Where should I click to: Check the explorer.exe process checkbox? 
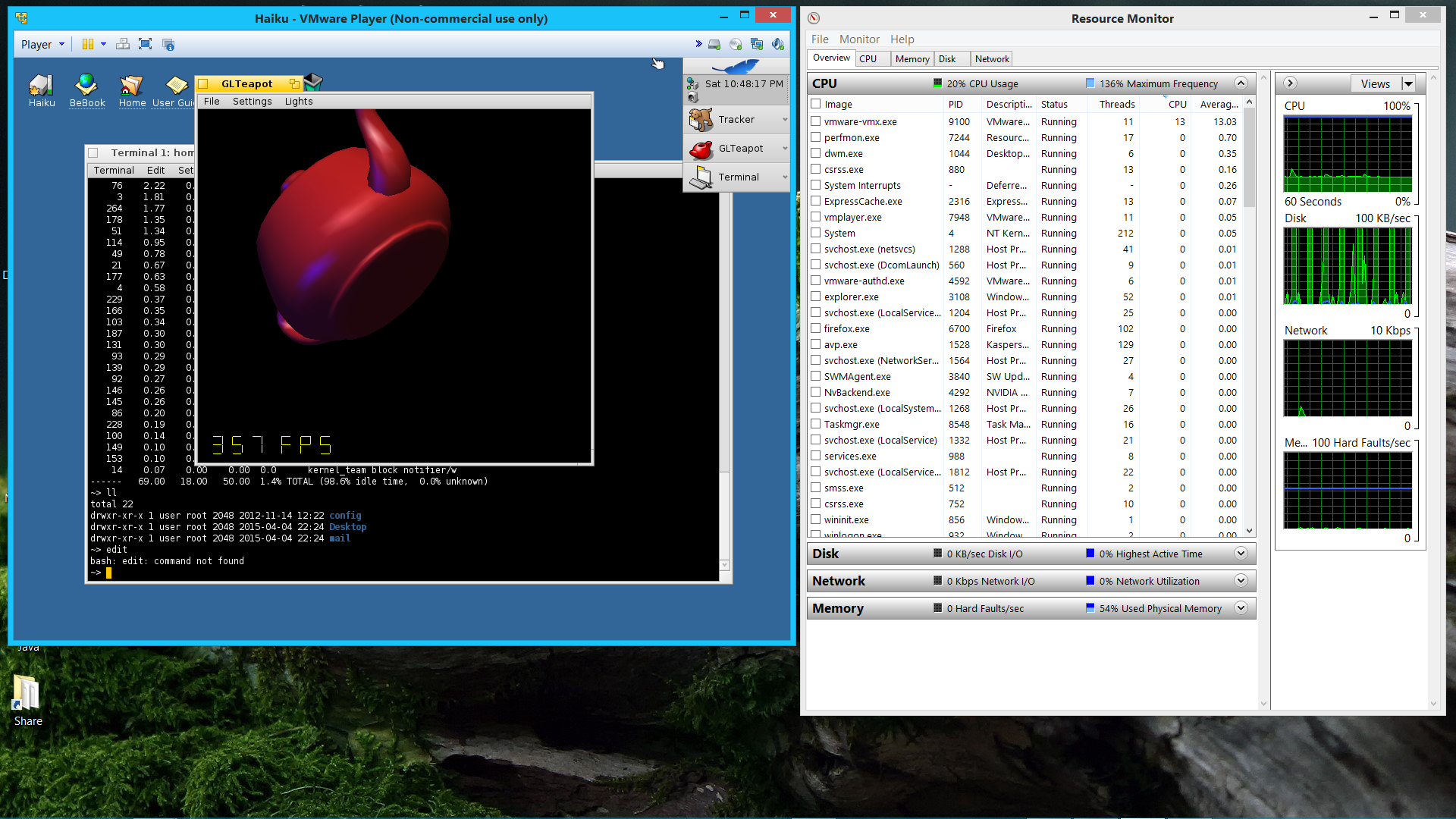click(816, 297)
